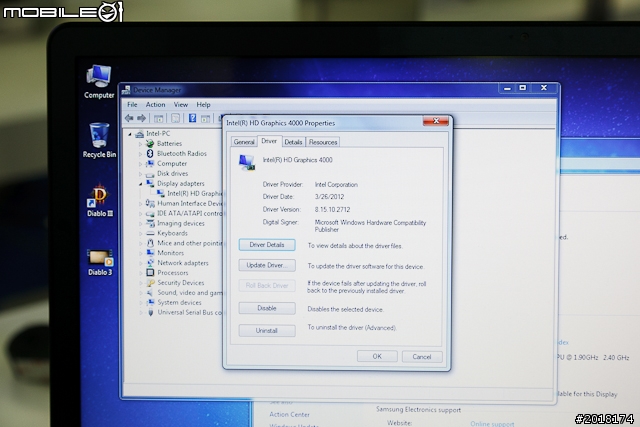640x427 pixels.
Task: Open the Diablo 3 video file icon
Action: (100, 262)
